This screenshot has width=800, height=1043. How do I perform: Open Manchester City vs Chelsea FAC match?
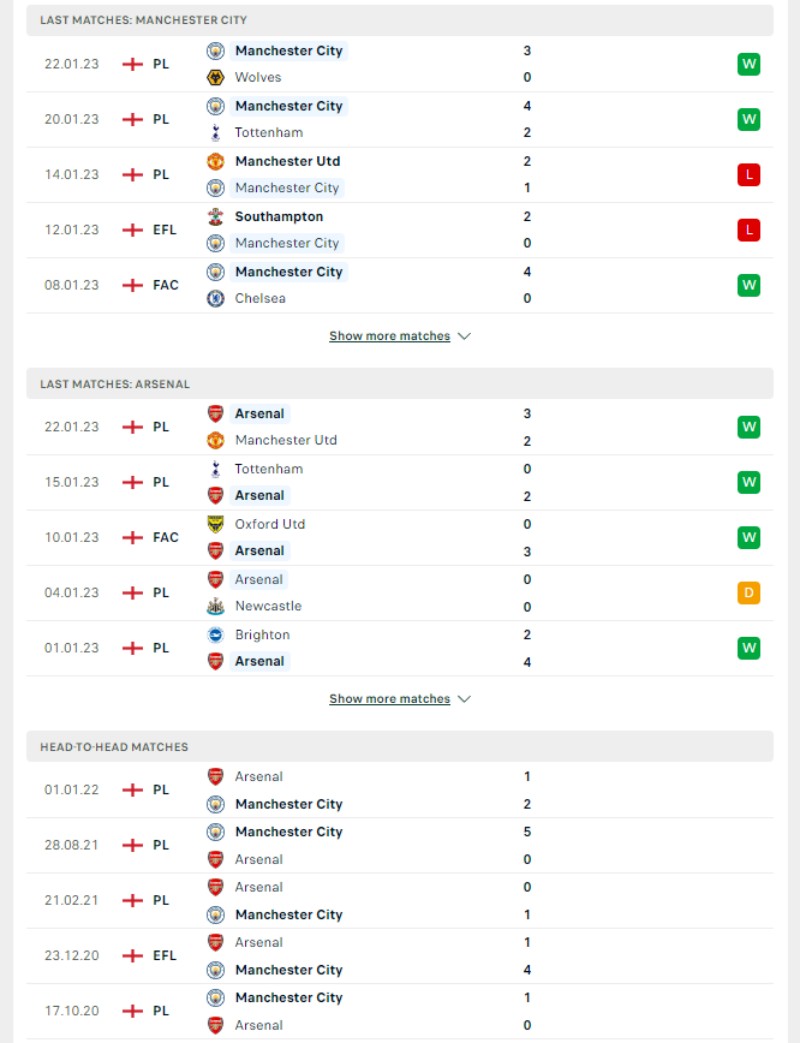[x=400, y=285]
